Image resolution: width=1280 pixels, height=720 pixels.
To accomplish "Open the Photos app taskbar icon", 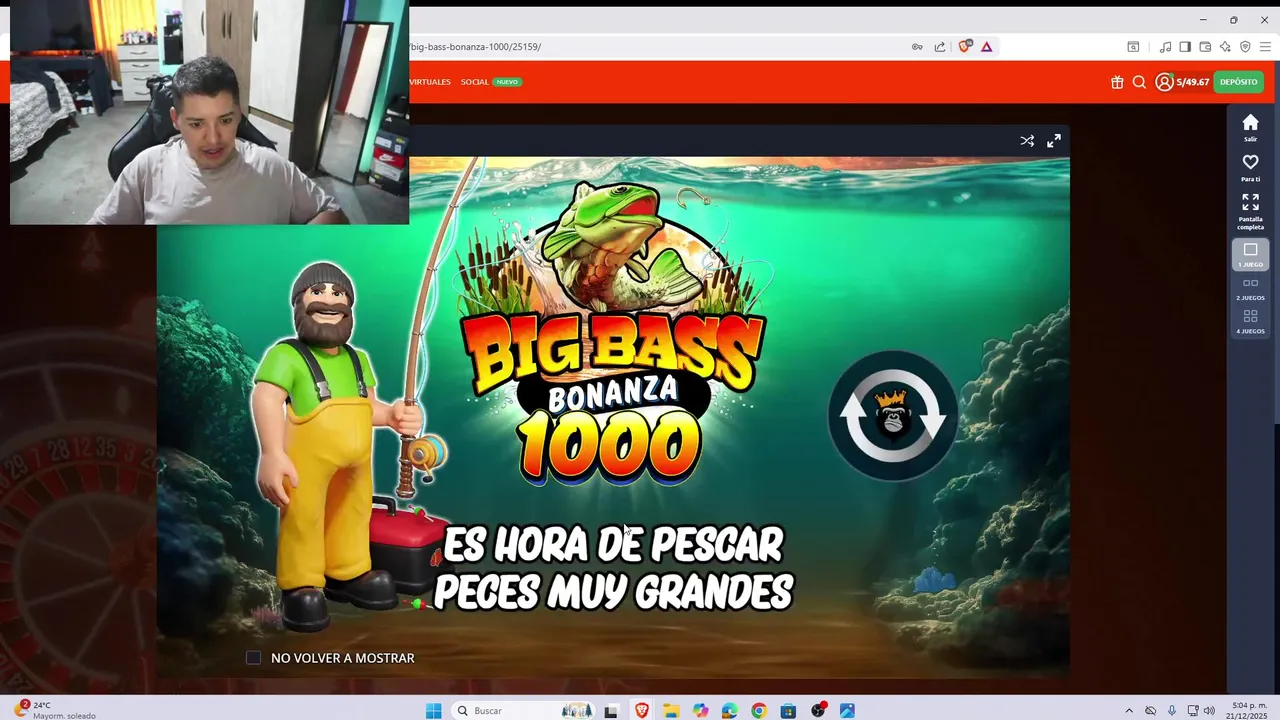I will (847, 711).
